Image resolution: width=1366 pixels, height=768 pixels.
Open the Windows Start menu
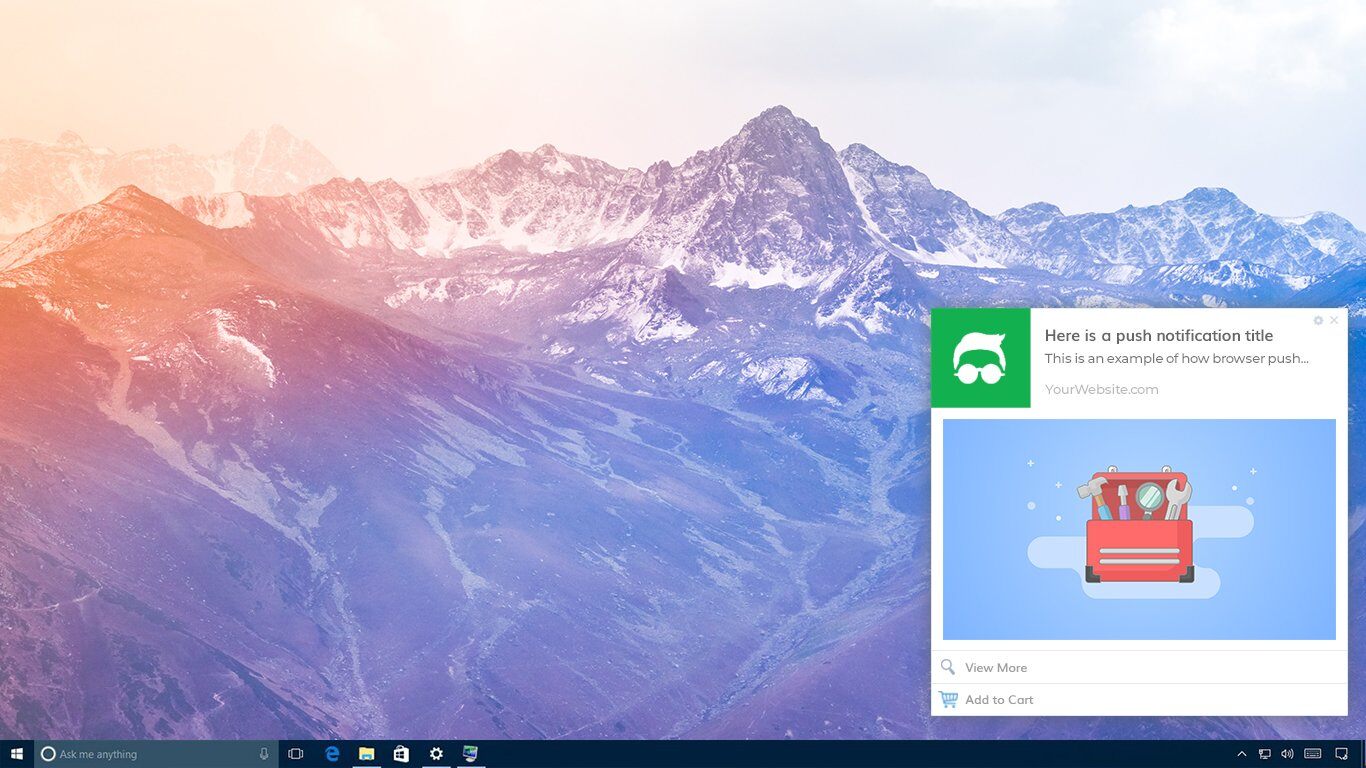click(x=17, y=754)
